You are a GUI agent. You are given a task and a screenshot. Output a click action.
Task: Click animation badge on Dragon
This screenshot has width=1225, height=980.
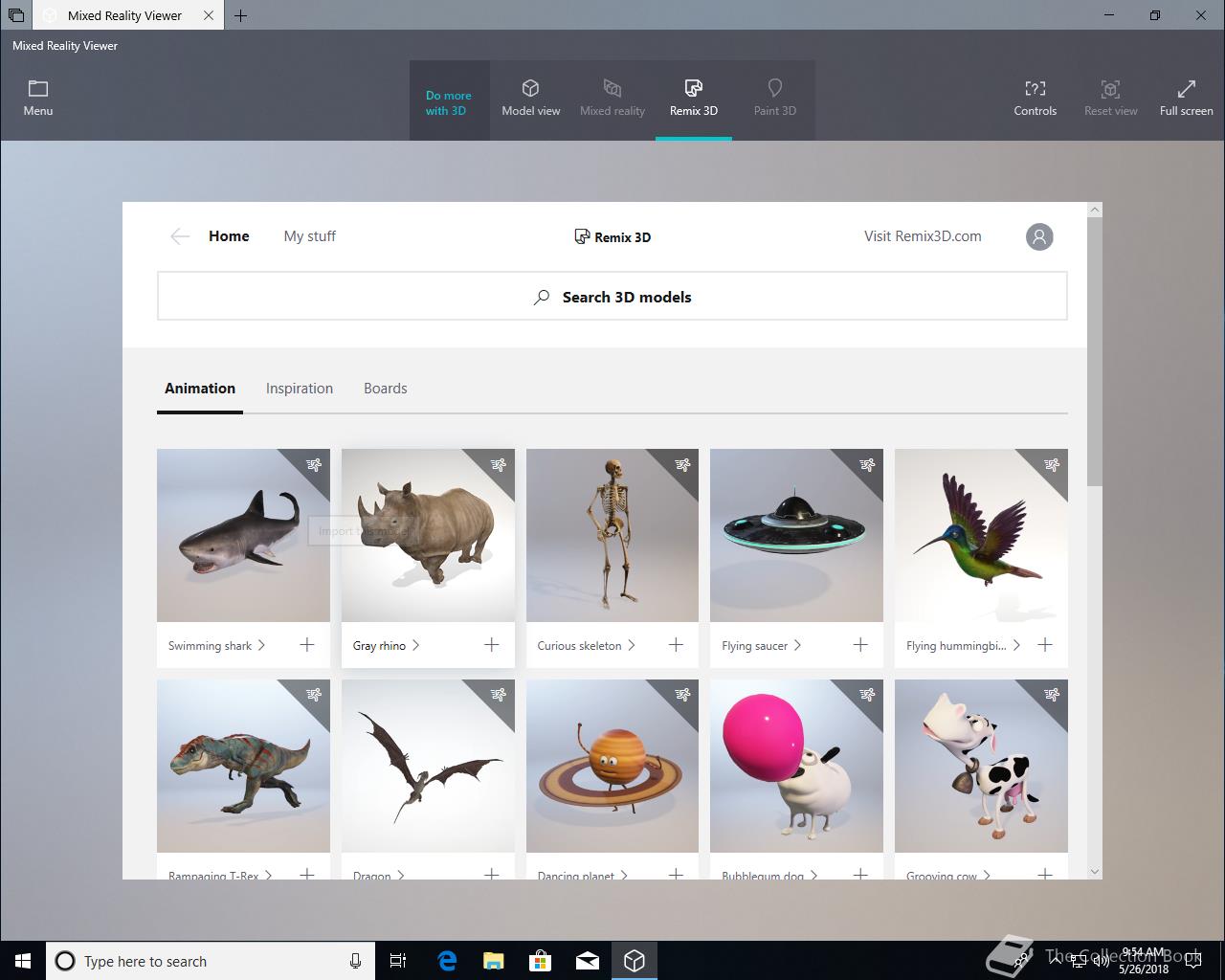point(499,696)
